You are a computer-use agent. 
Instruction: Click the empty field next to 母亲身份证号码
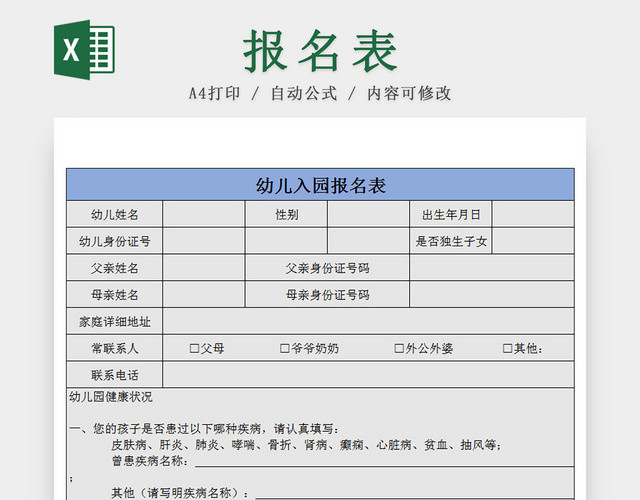[492, 295]
